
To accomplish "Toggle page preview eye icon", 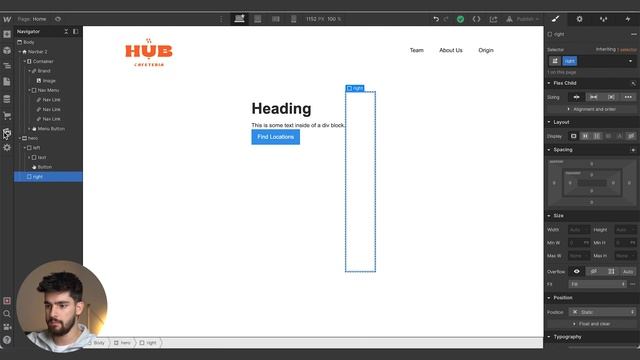I will tap(58, 19).
